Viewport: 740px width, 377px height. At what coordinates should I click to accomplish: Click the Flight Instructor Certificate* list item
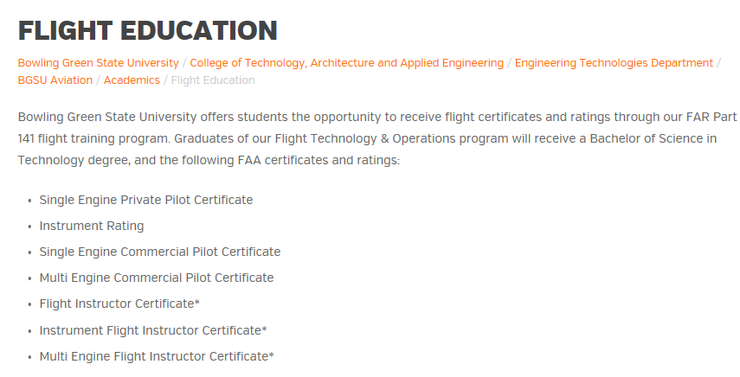(119, 304)
